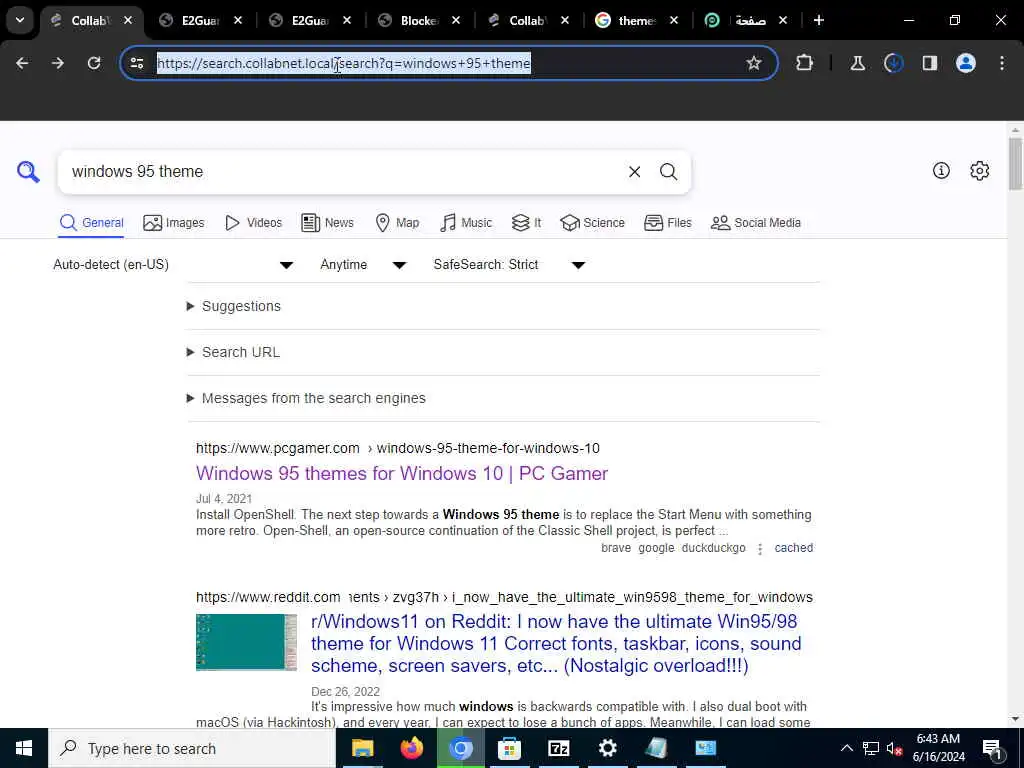The width and height of the screenshot is (1024, 768).
Task: Open the r/Windows11 Reddit result title
Action: click(x=556, y=643)
